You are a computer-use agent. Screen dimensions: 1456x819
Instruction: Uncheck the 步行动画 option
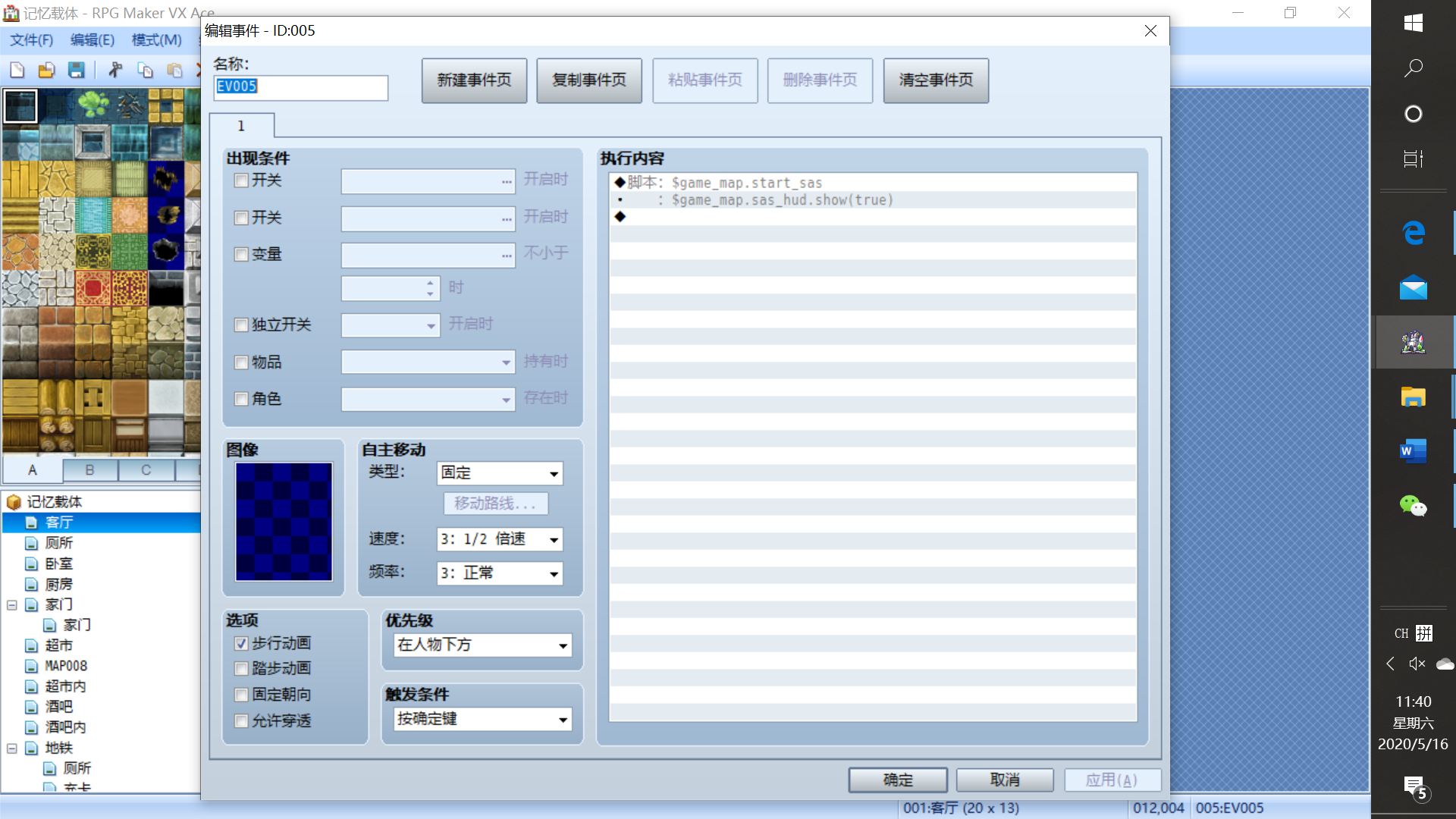click(x=241, y=644)
